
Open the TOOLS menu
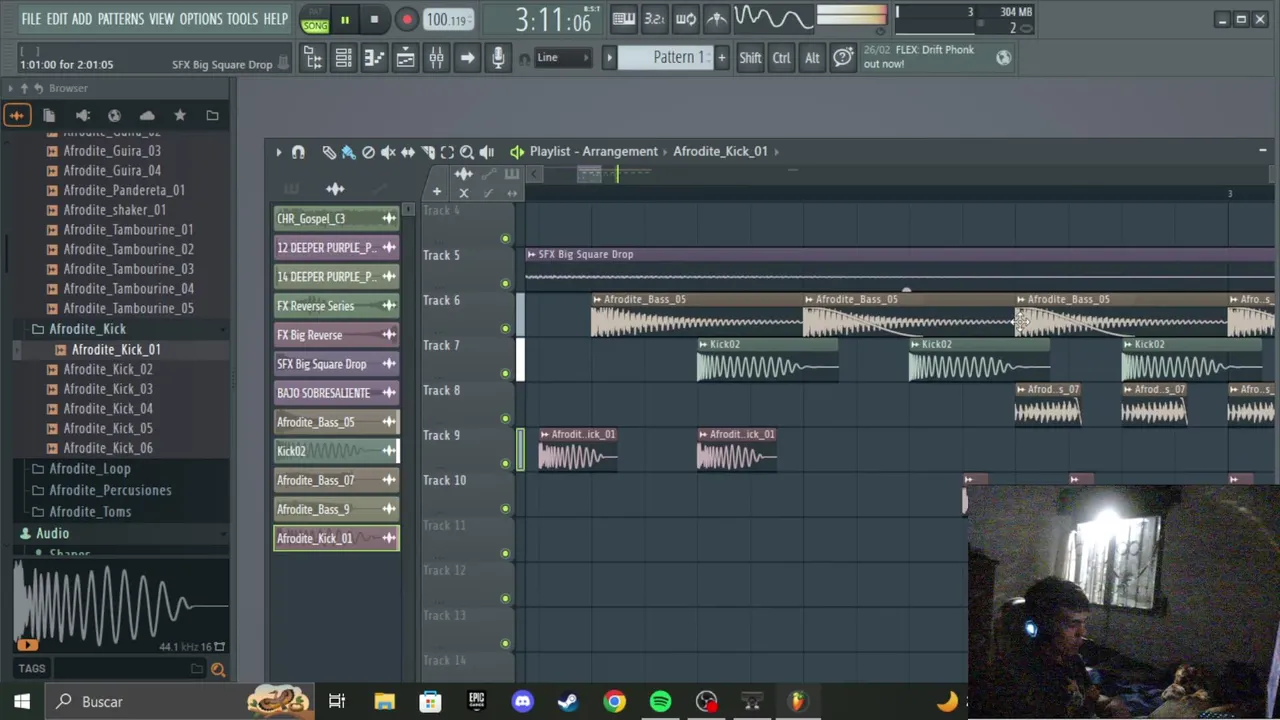tap(243, 19)
